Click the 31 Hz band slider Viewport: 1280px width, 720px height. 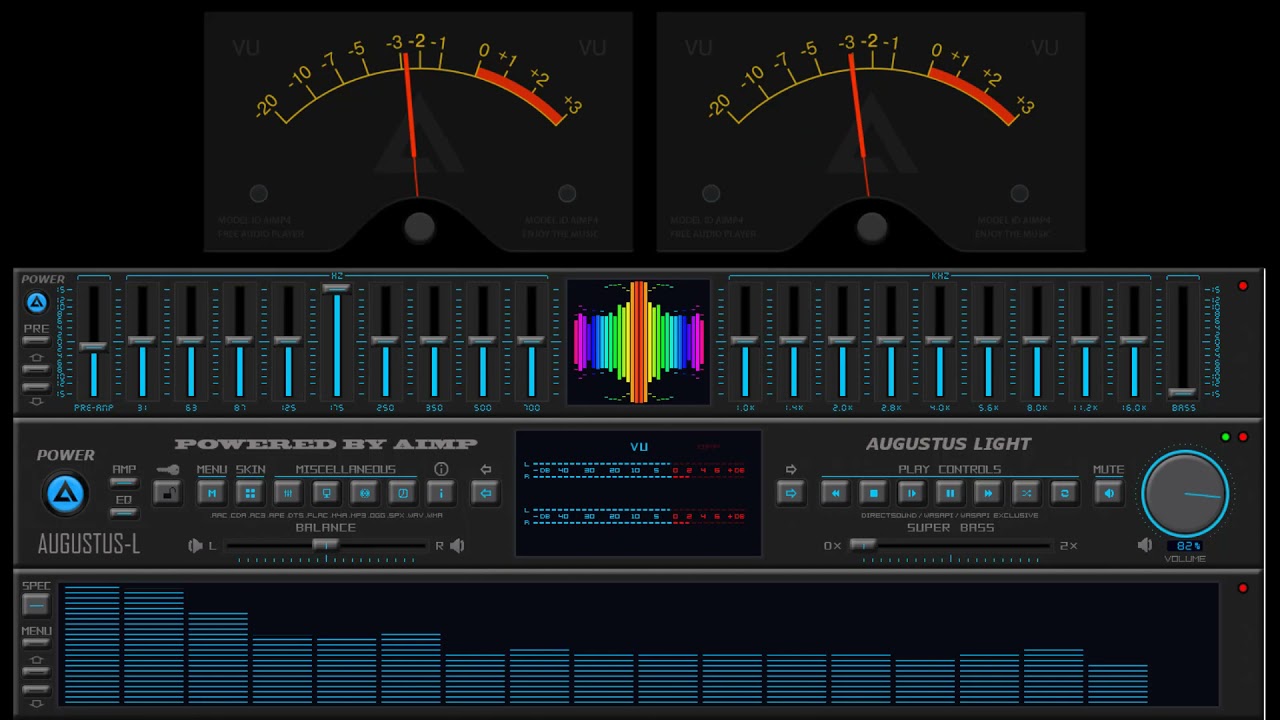pyautogui.click(x=142, y=343)
